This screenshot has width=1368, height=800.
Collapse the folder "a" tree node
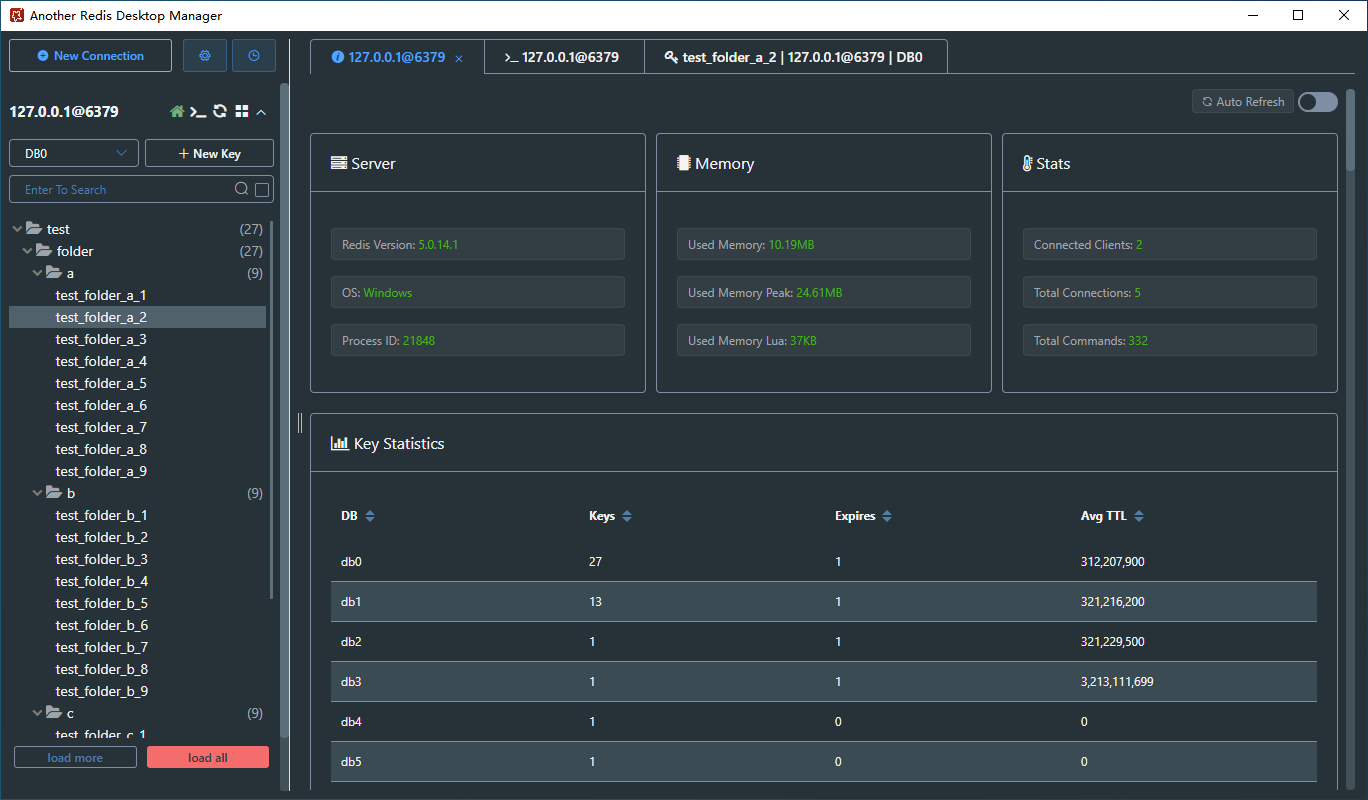click(x=38, y=273)
